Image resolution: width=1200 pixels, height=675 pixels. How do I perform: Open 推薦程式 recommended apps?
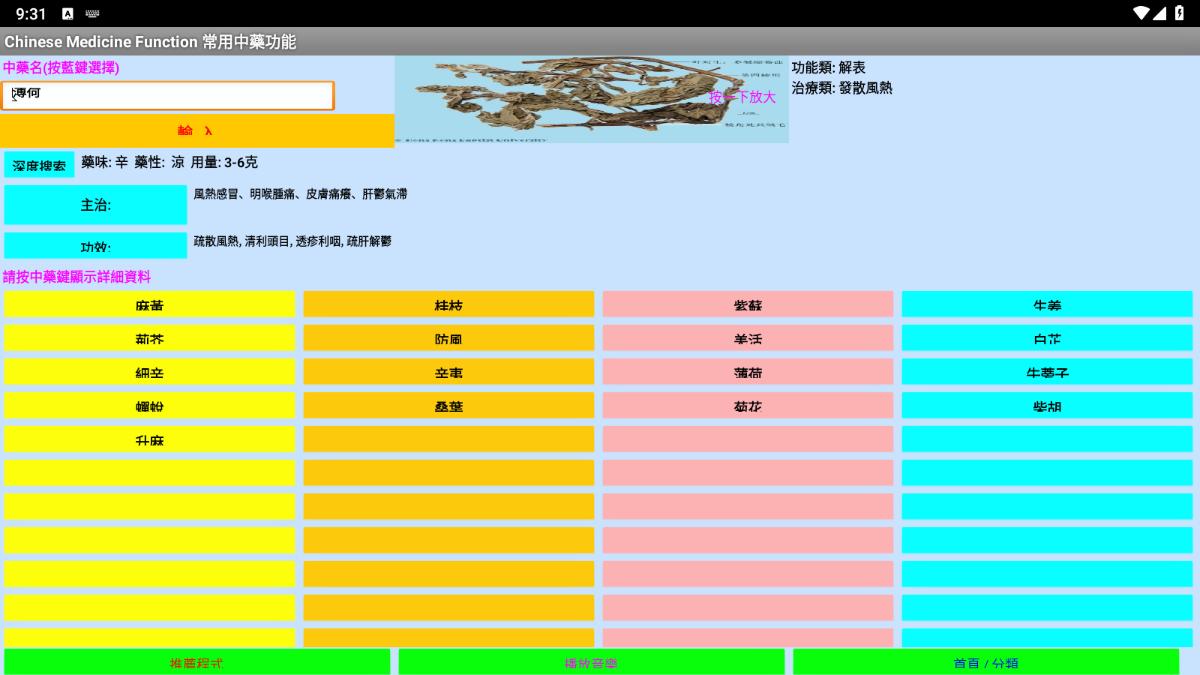click(x=197, y=662)
